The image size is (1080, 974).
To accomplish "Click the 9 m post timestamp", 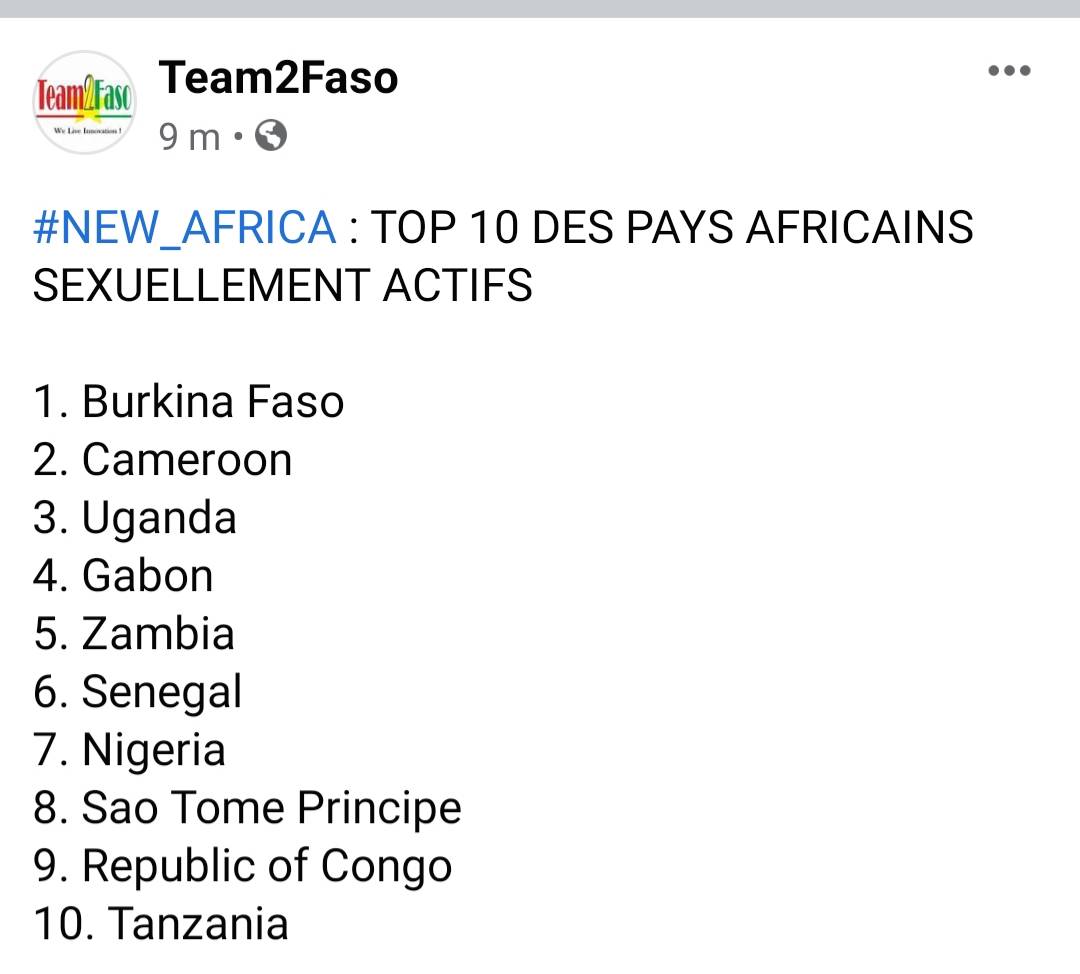I will (189, 136).
